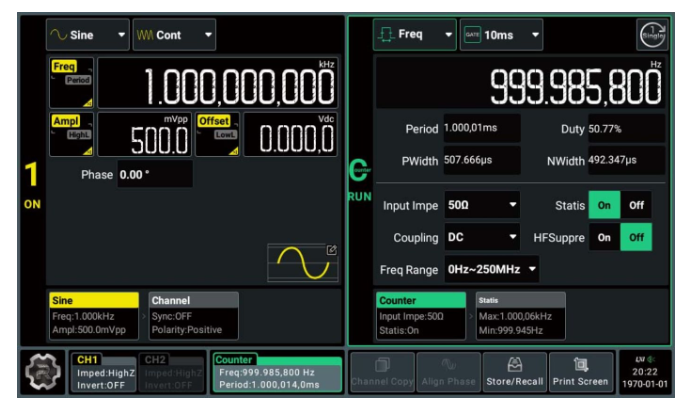The height and width of the screenshot is (408, 691).
Task: Click the Period 1.000,01ms value
Action: click(x=482, y=128)
